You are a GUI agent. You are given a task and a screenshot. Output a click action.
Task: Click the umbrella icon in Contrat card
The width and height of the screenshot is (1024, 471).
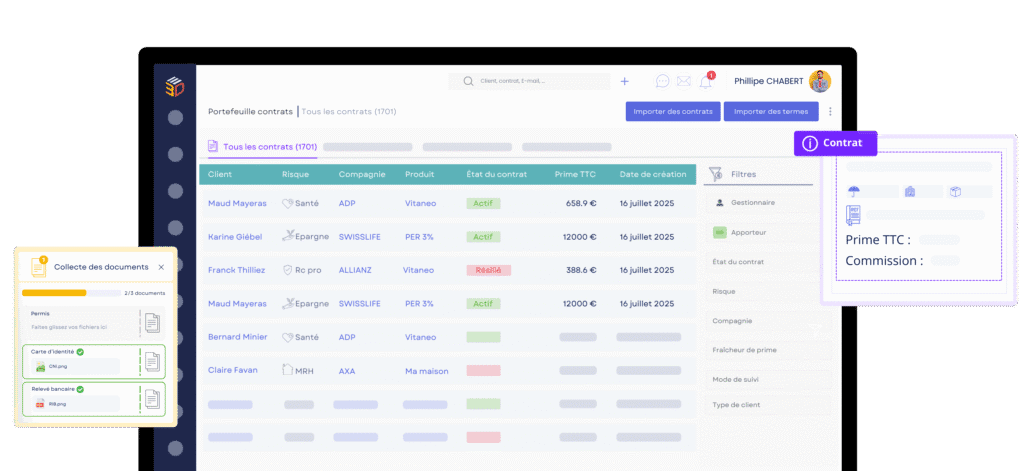tap(854, 191)
